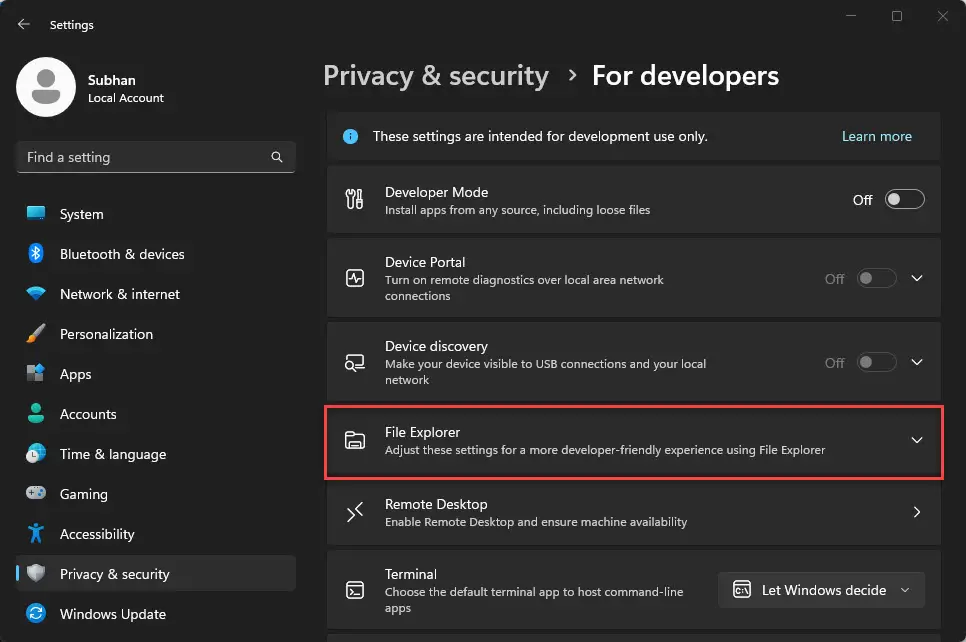Click the Network wifi icon
Screen dimensions: 966x642
(x=36, y=294)
